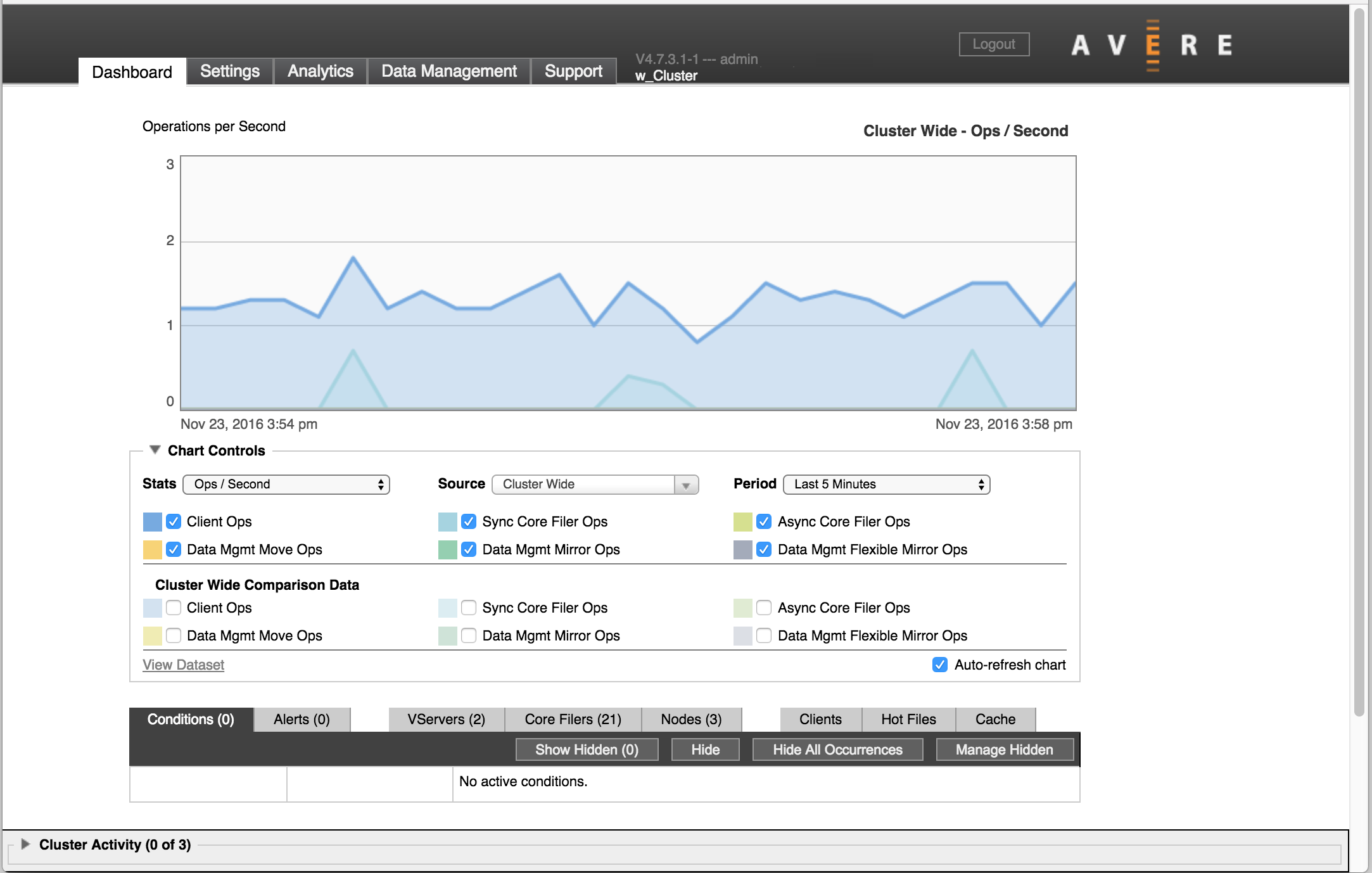
Task: Click the 'Nov 23, 2016 3:54 pm' axis label
Action: [x=249, y=424]
